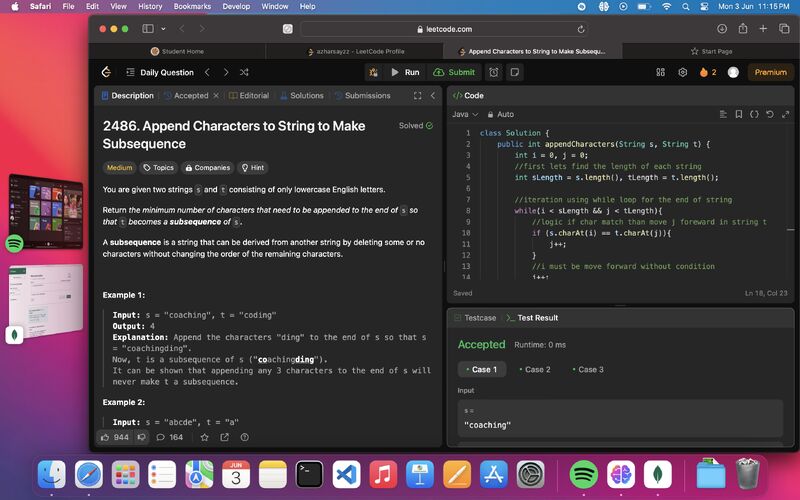Star this problem as favorite
The height and width of the screenshot is (500, 800).
204,437
